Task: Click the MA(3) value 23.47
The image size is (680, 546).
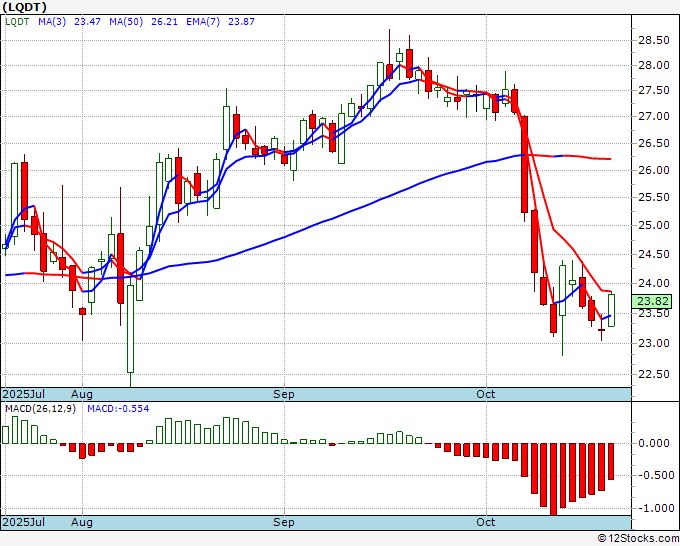Action: click(87, 22)
